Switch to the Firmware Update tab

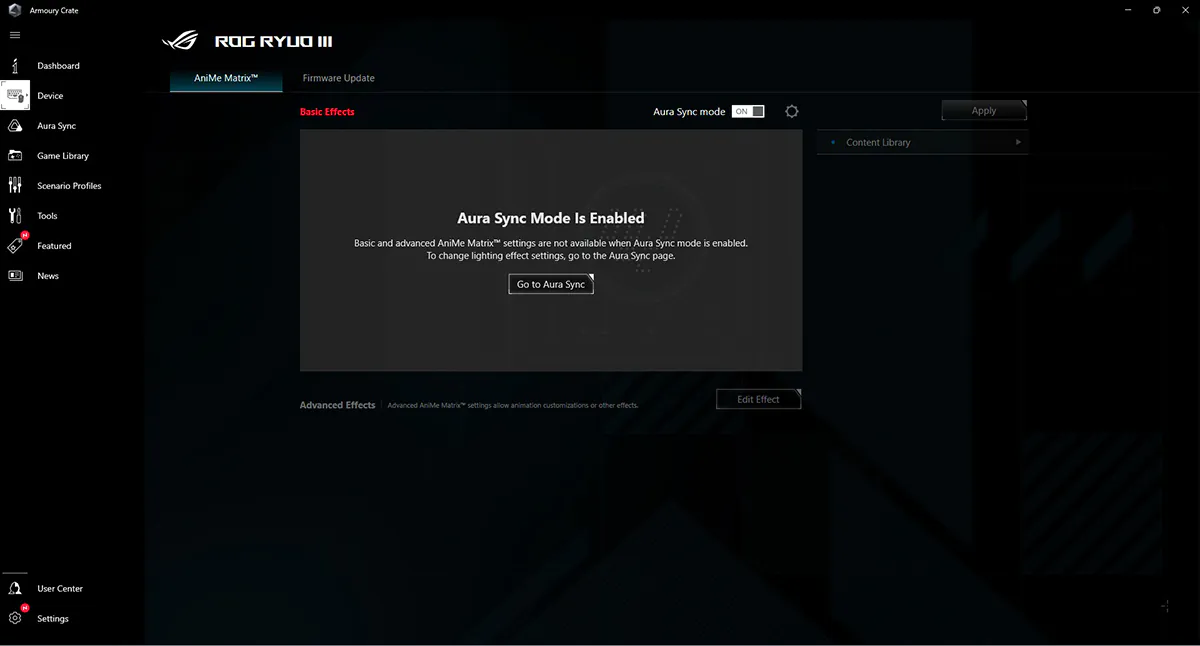pyautogui.click(x=339, y=78)
